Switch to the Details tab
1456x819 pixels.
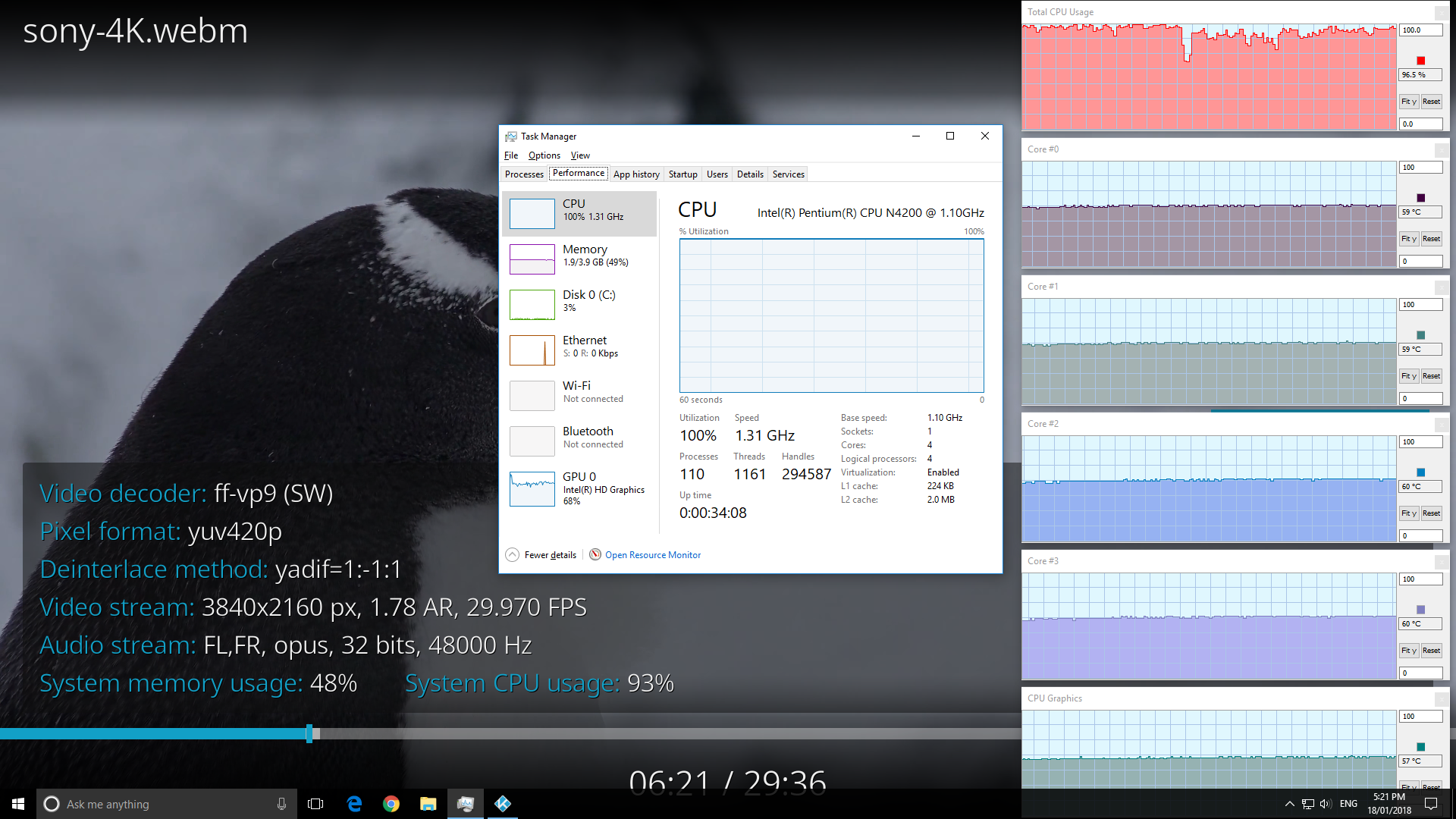coord(750,174)
